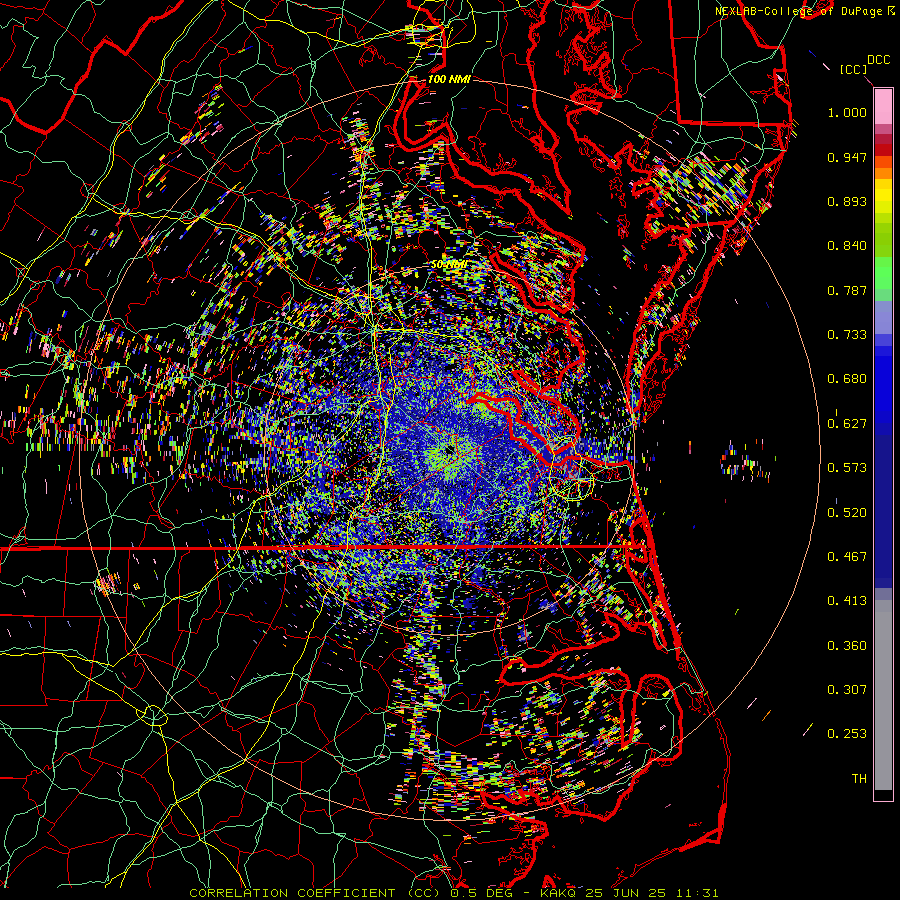This screenshot has width=900, height=900.
Task: Click the 11:31 timestamp in the caption
Action: point(697,893)
